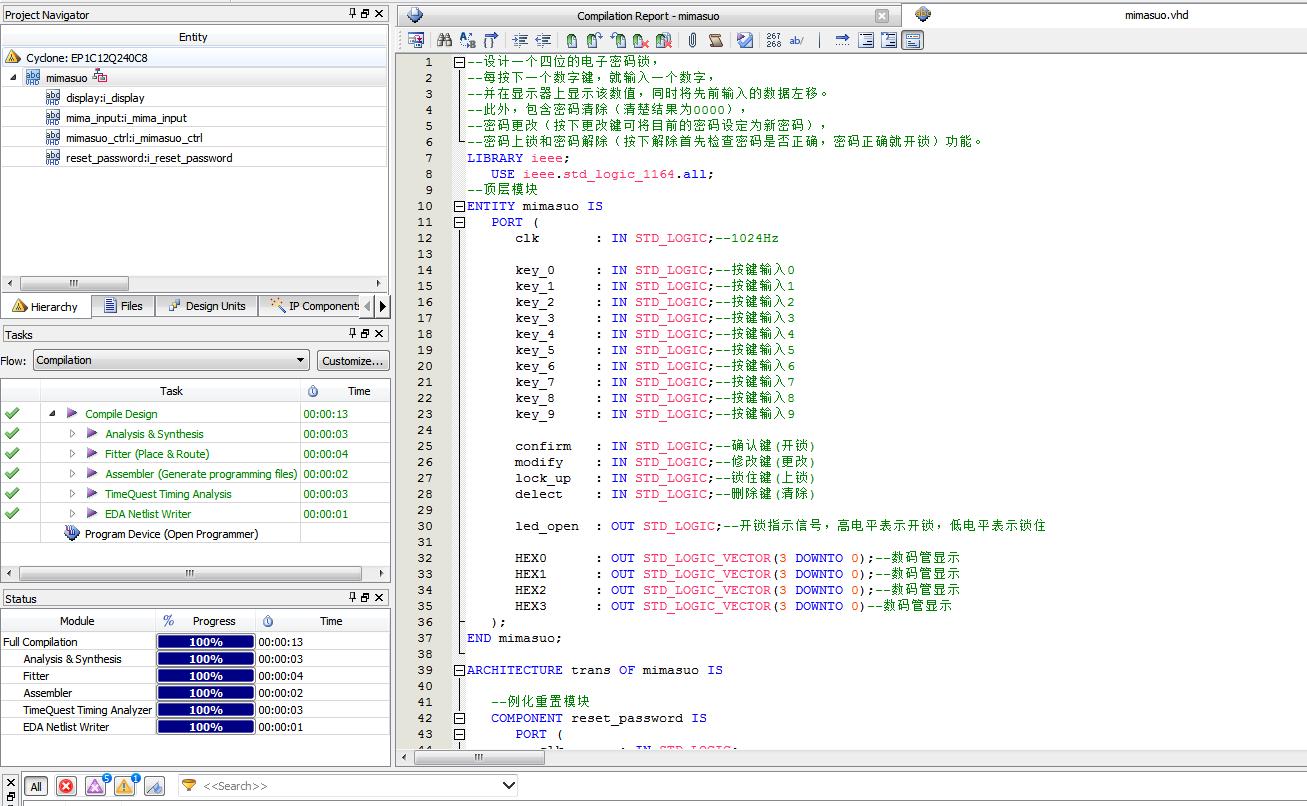Click the Insert Template scroll icon

tap(715, 40)
